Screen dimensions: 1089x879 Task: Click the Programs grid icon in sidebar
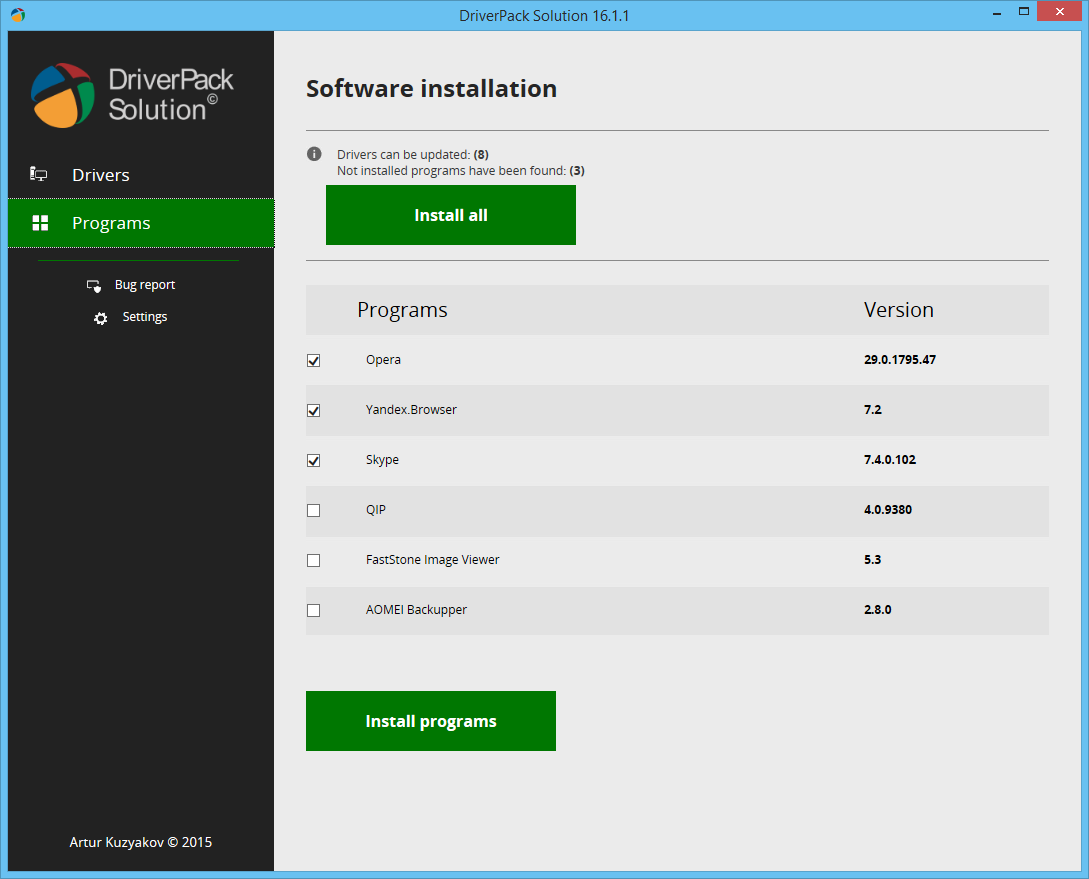(x=40, y=223)
